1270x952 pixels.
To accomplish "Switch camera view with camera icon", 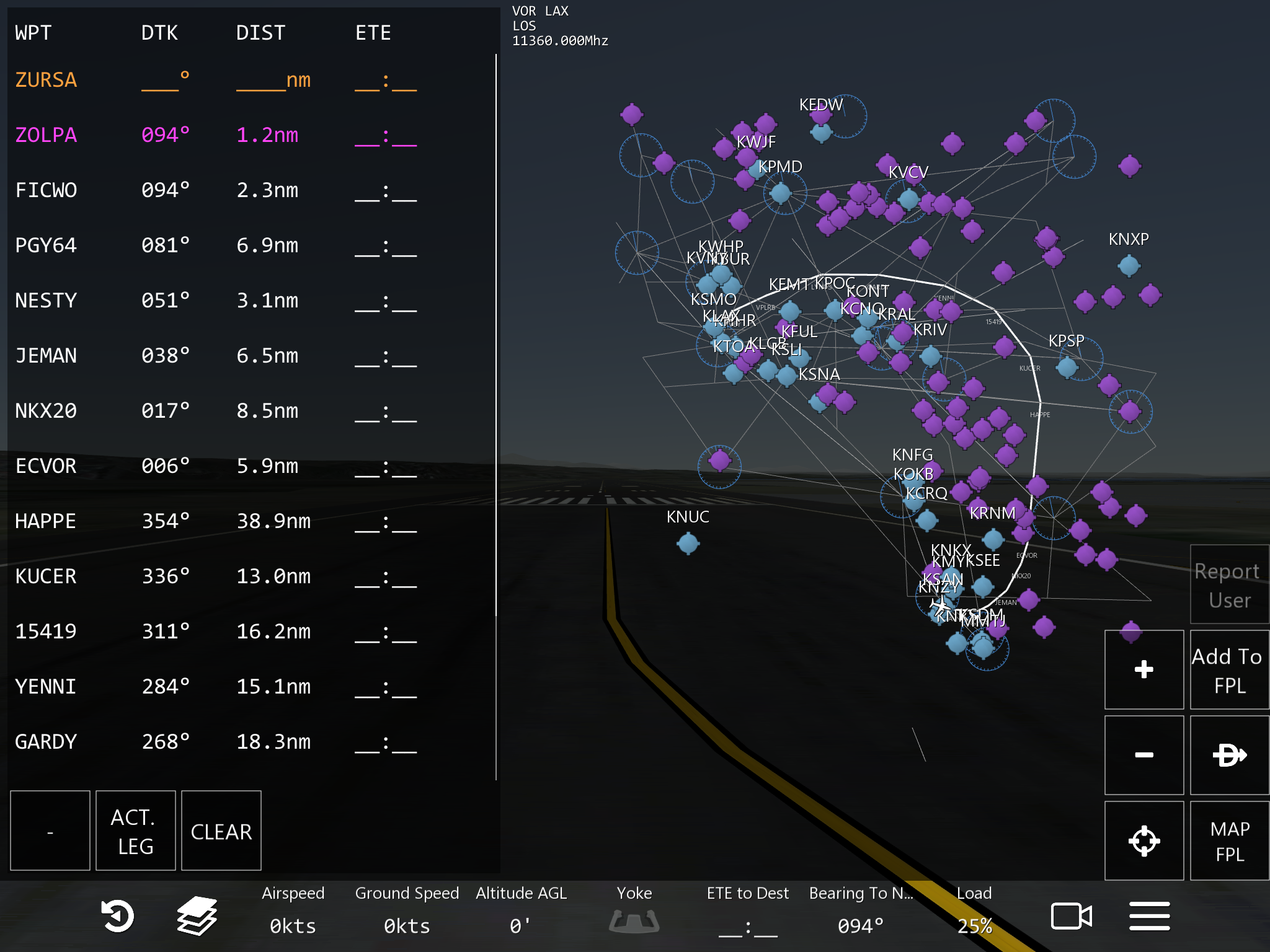I will click(x=1071, y=916).
